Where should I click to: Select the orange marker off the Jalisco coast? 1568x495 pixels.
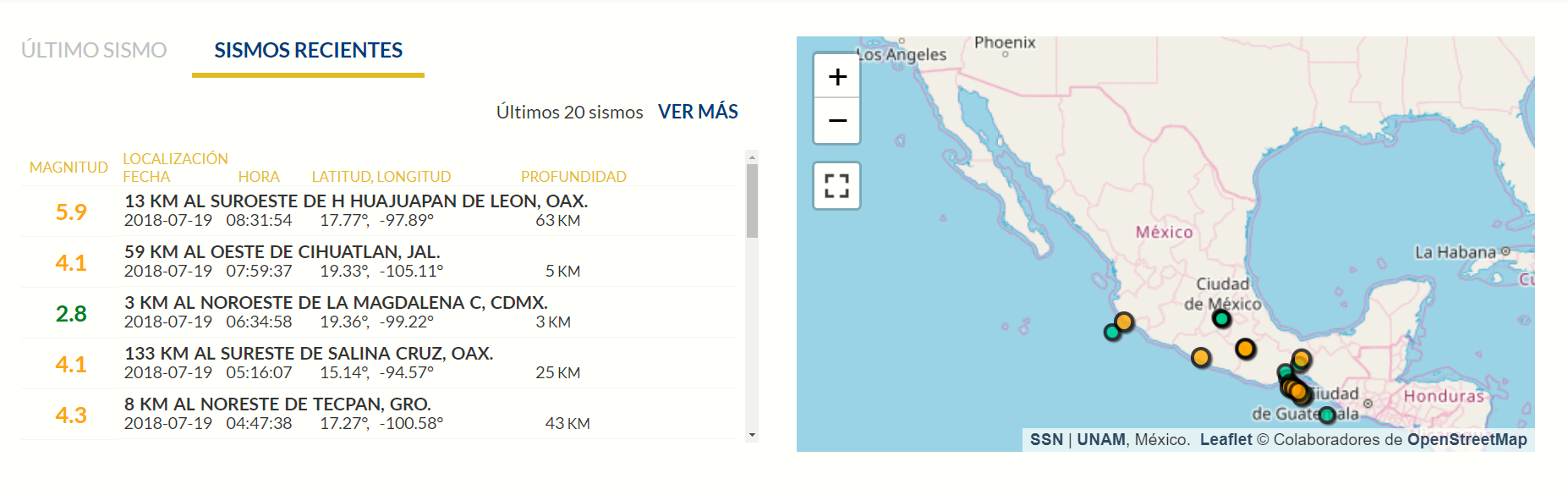[x=1124, y=322]
